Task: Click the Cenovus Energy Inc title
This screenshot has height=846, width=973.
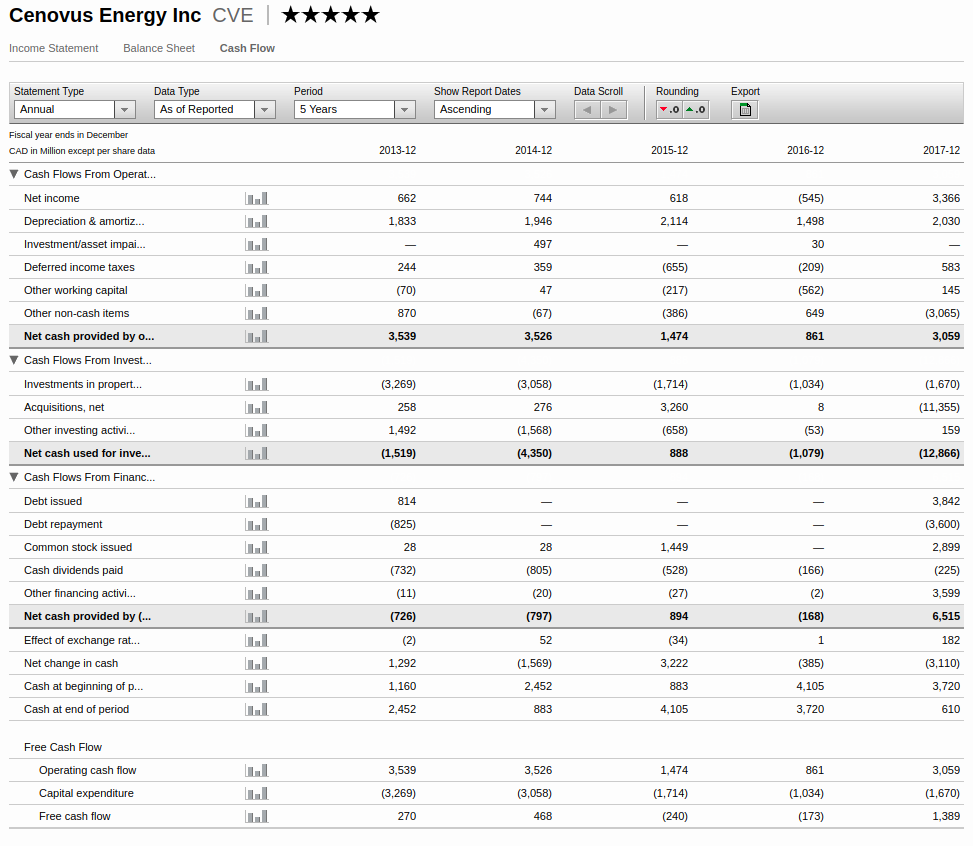Action: point(105,16)
